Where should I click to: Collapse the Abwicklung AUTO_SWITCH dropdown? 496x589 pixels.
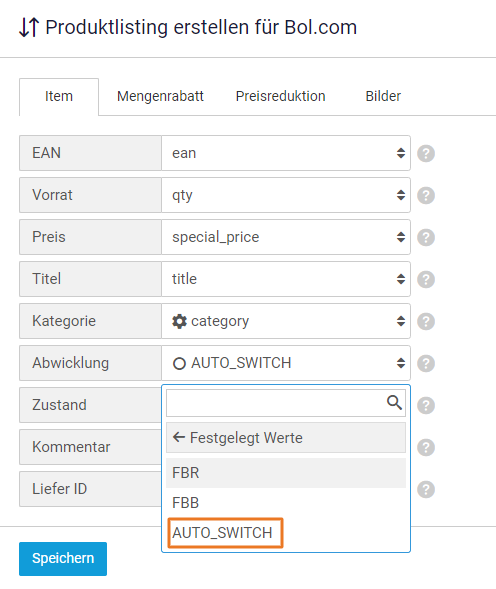286,363
